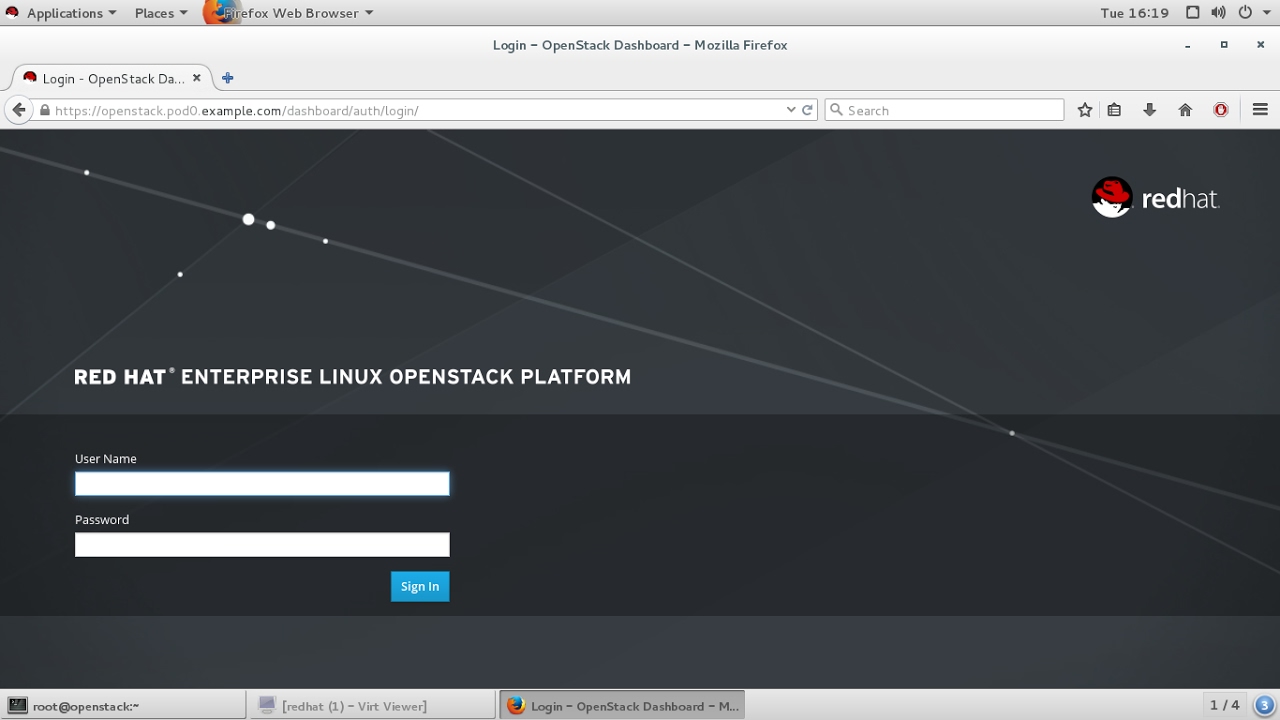Go to home page icon

(x=1185, y=110)
